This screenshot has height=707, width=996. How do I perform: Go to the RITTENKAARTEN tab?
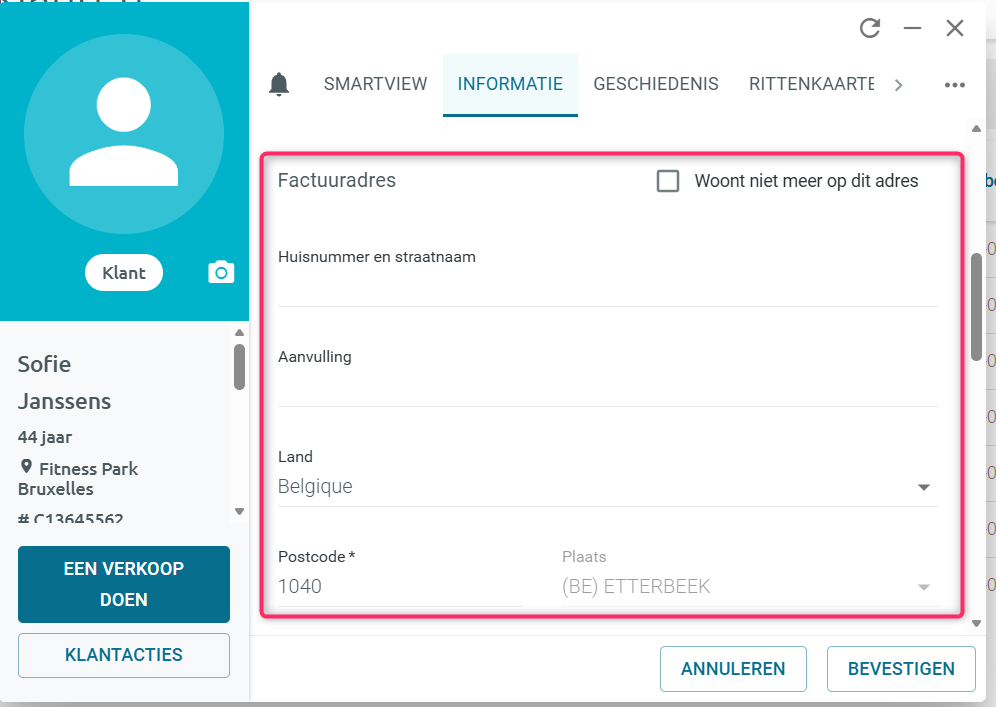(x=811, y=84)
